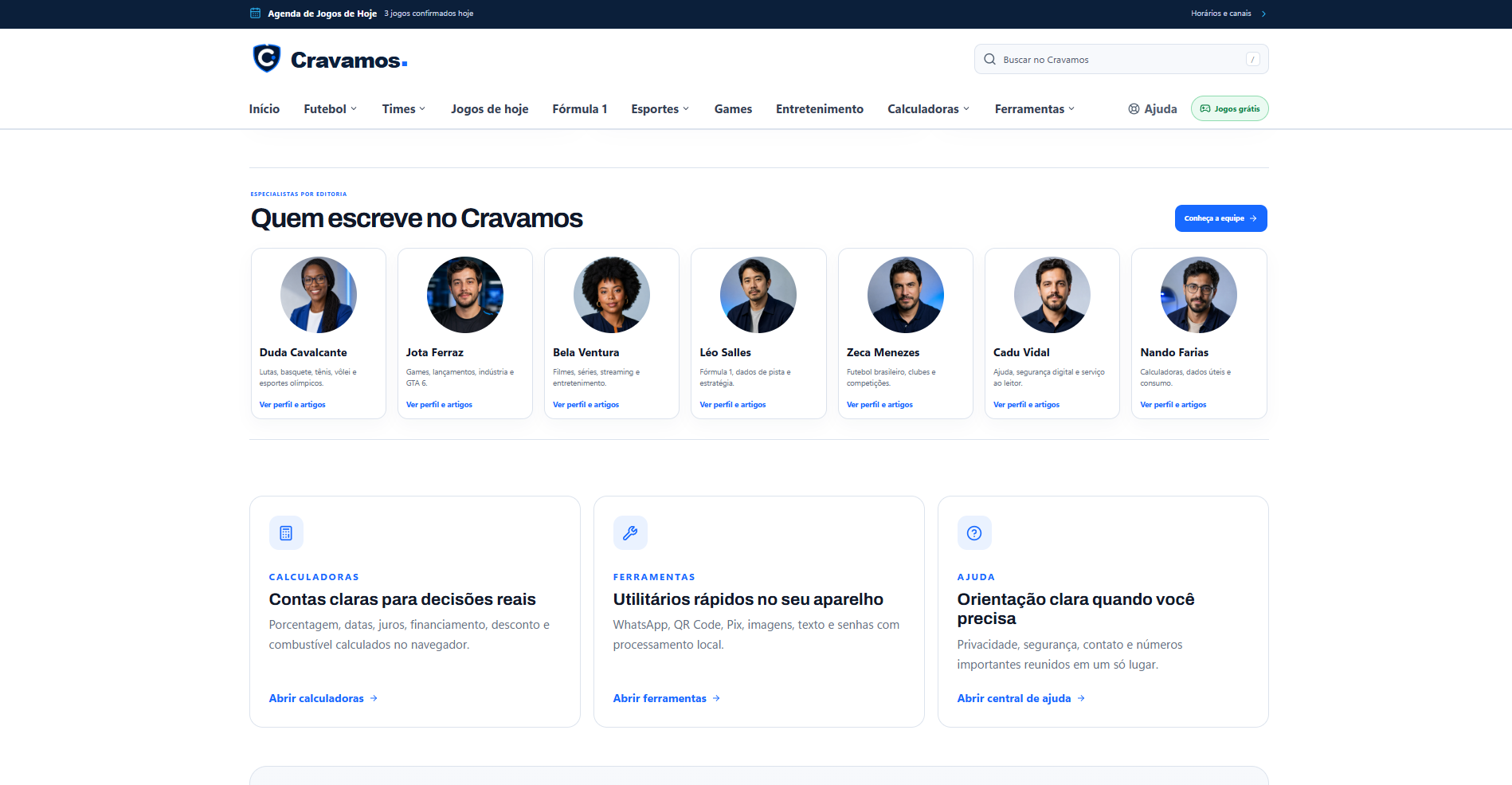Click Ver perfil e artigos for Bela Ventura
The image size is (1512, 785).
coord(586,405)
